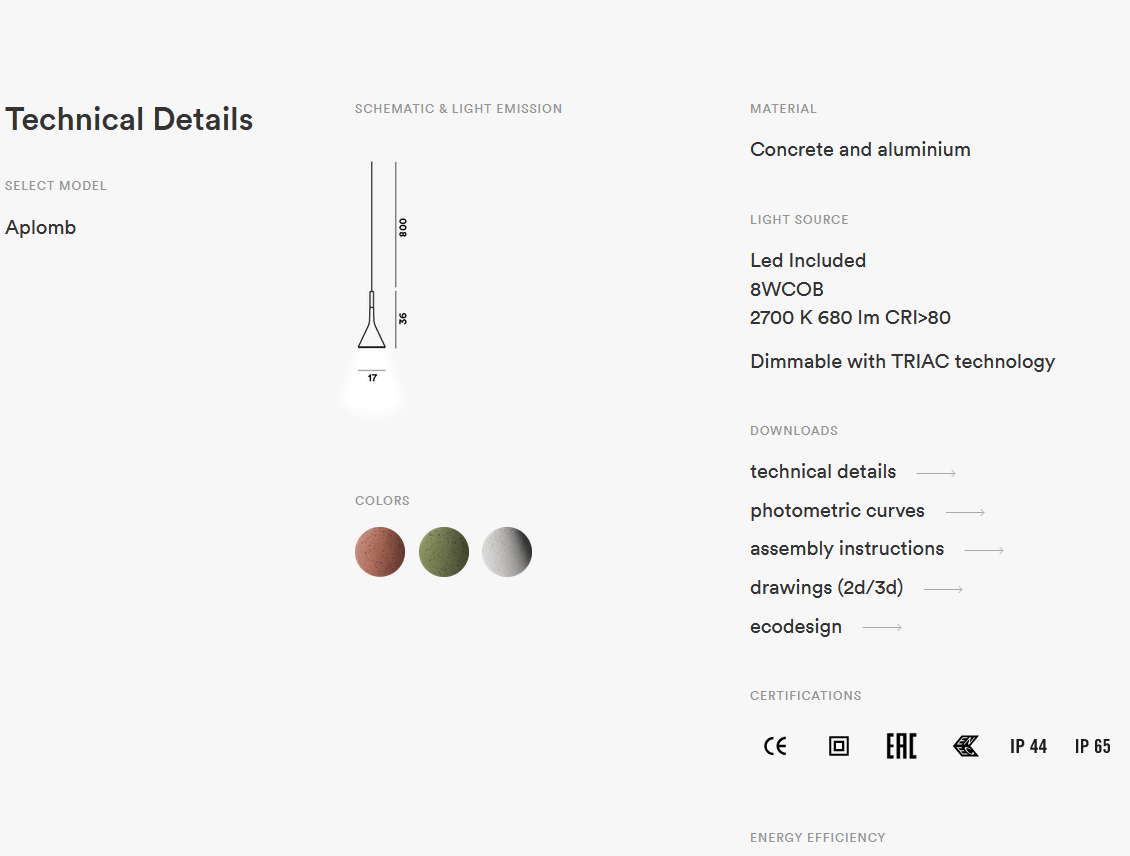Screen dimensions: 1130x856
Task: Click the 17 width dimension on schematic
Action: point(373,378)
